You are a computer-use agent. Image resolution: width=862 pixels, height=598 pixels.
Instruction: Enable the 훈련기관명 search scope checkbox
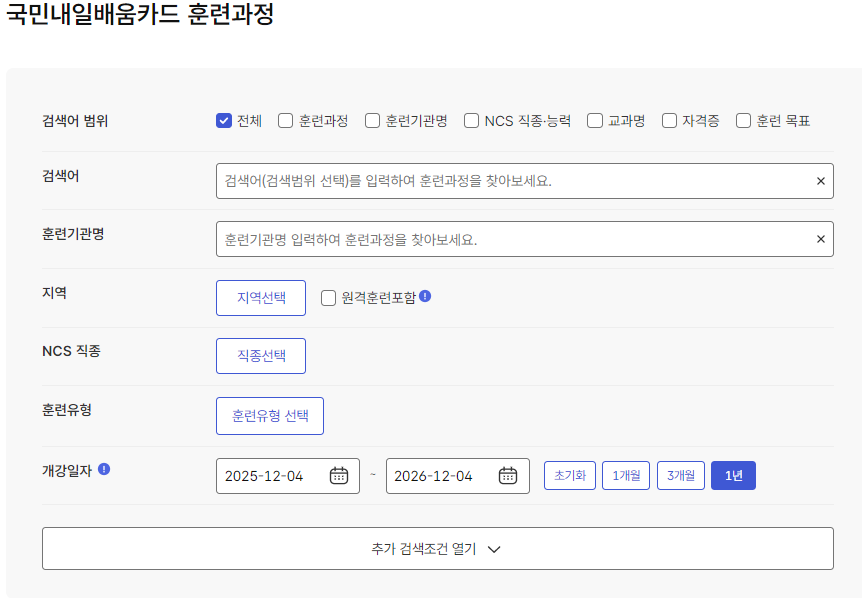[x=372, y=121]
